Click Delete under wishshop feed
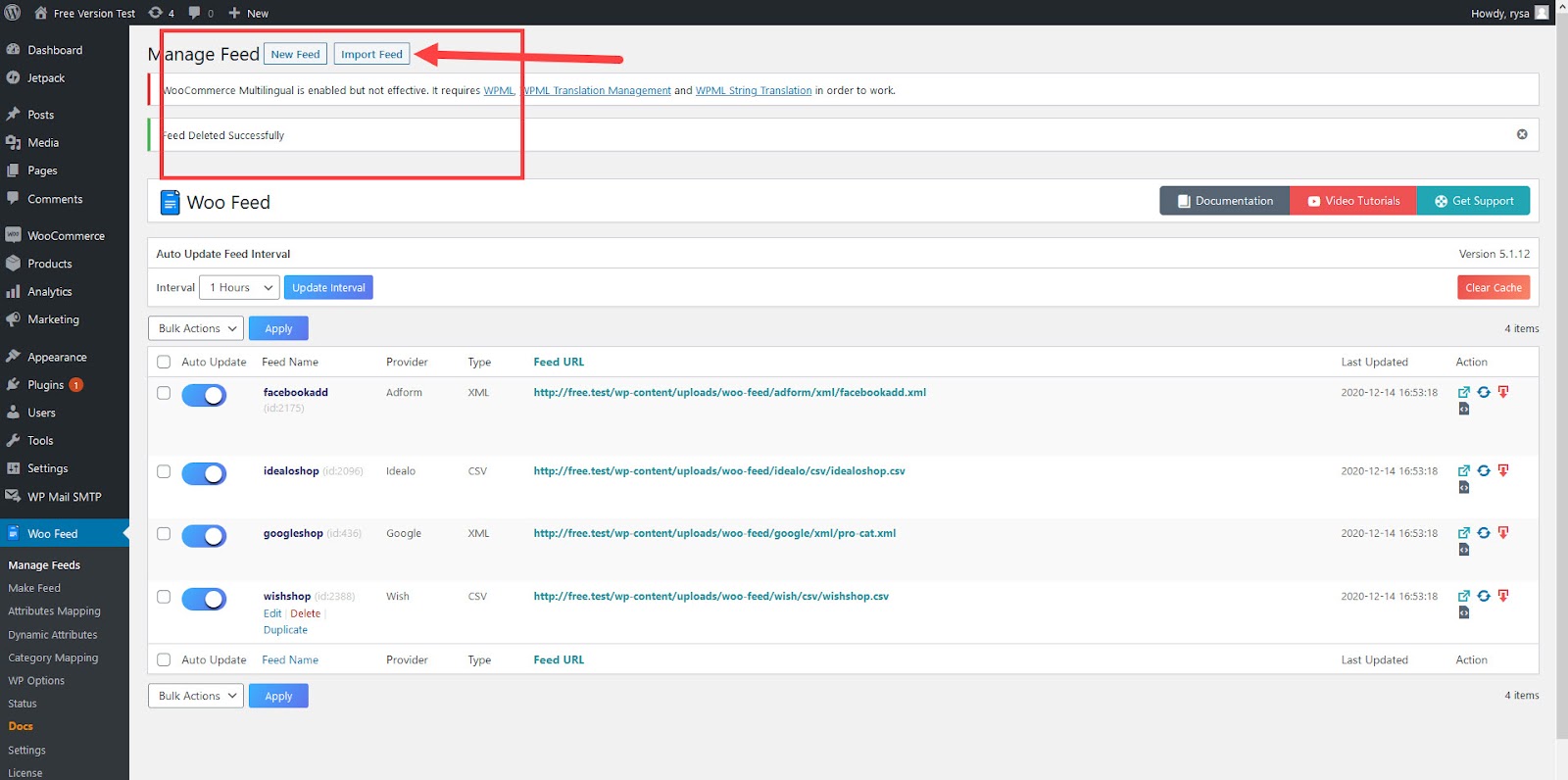1568x780 pixels. [x=306, y=613]
